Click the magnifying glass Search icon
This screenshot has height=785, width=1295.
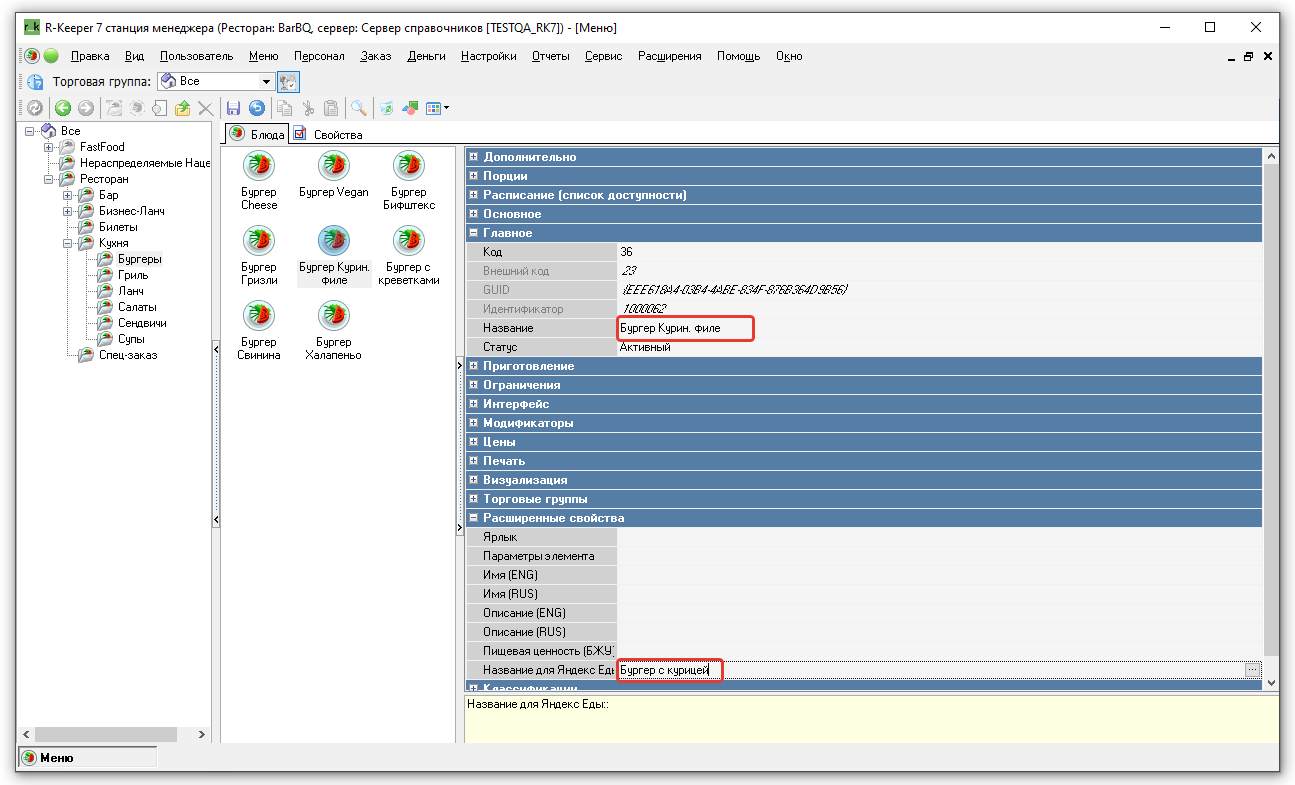click(358, 108)
